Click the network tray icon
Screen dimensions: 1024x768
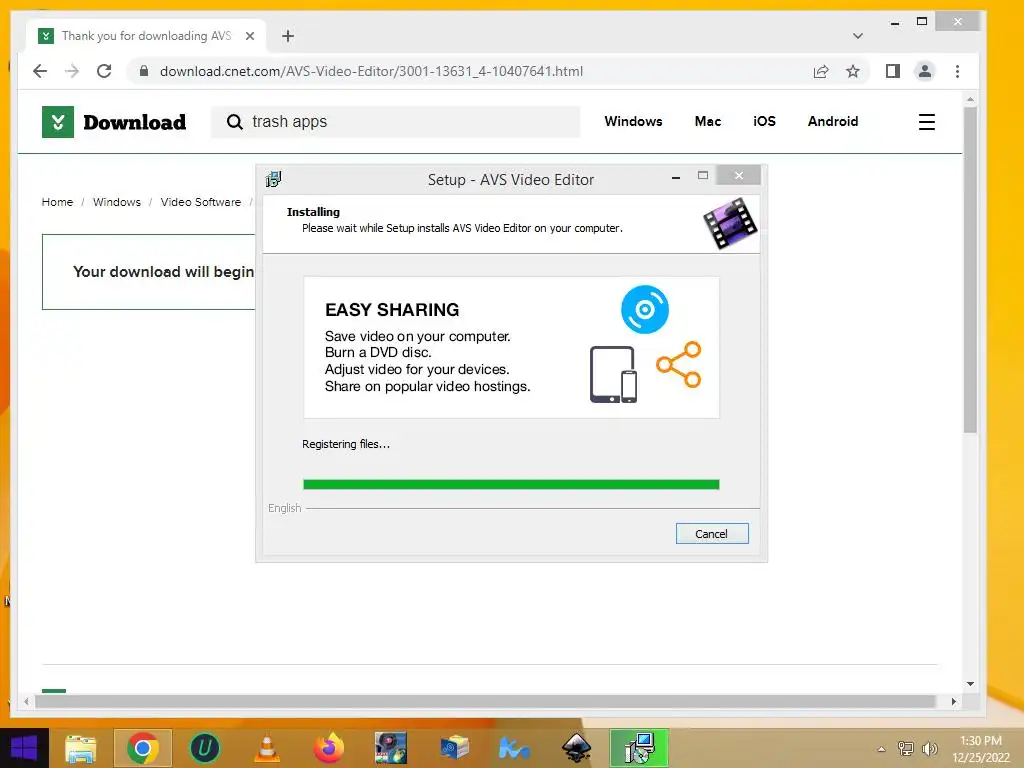point(906,748)
